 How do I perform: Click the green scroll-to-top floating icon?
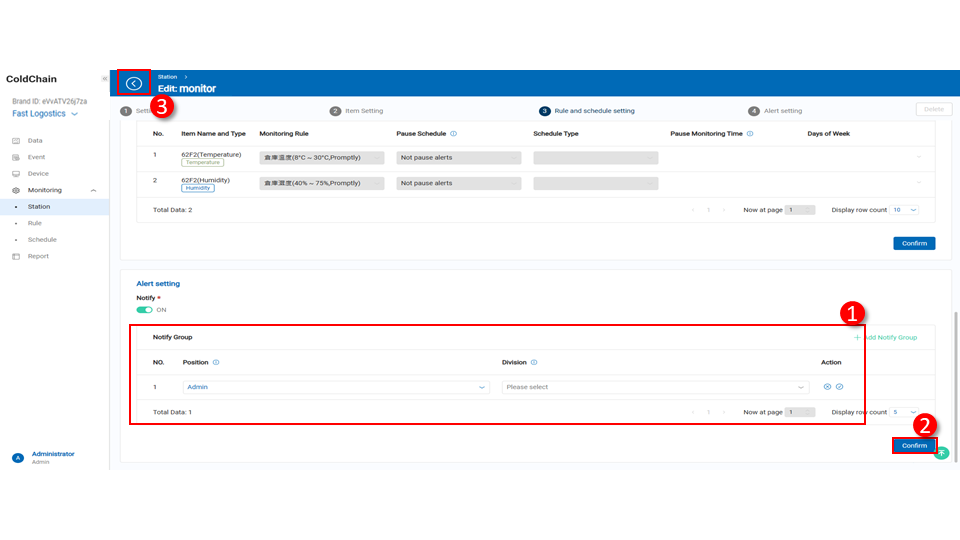coord(941,453)
